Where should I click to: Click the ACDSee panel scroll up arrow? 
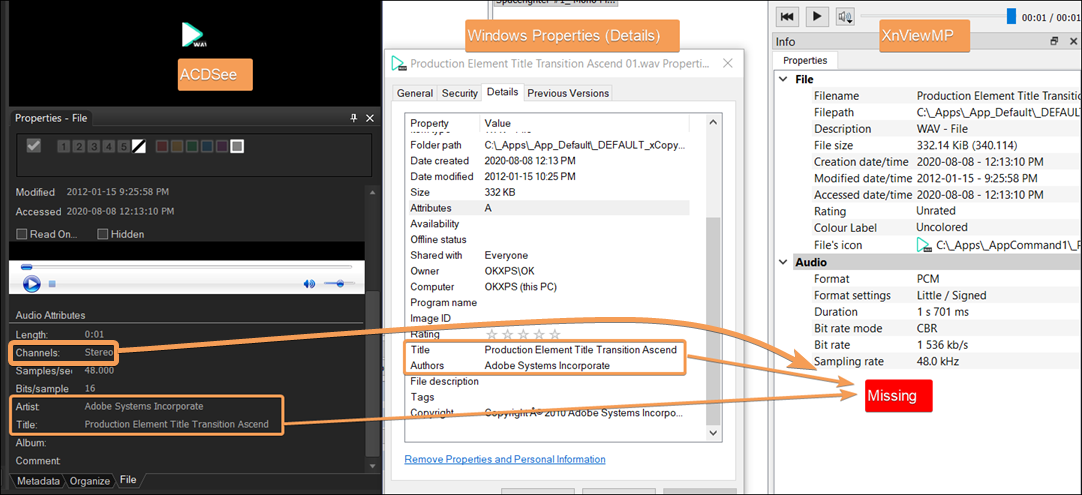[373, 192]
